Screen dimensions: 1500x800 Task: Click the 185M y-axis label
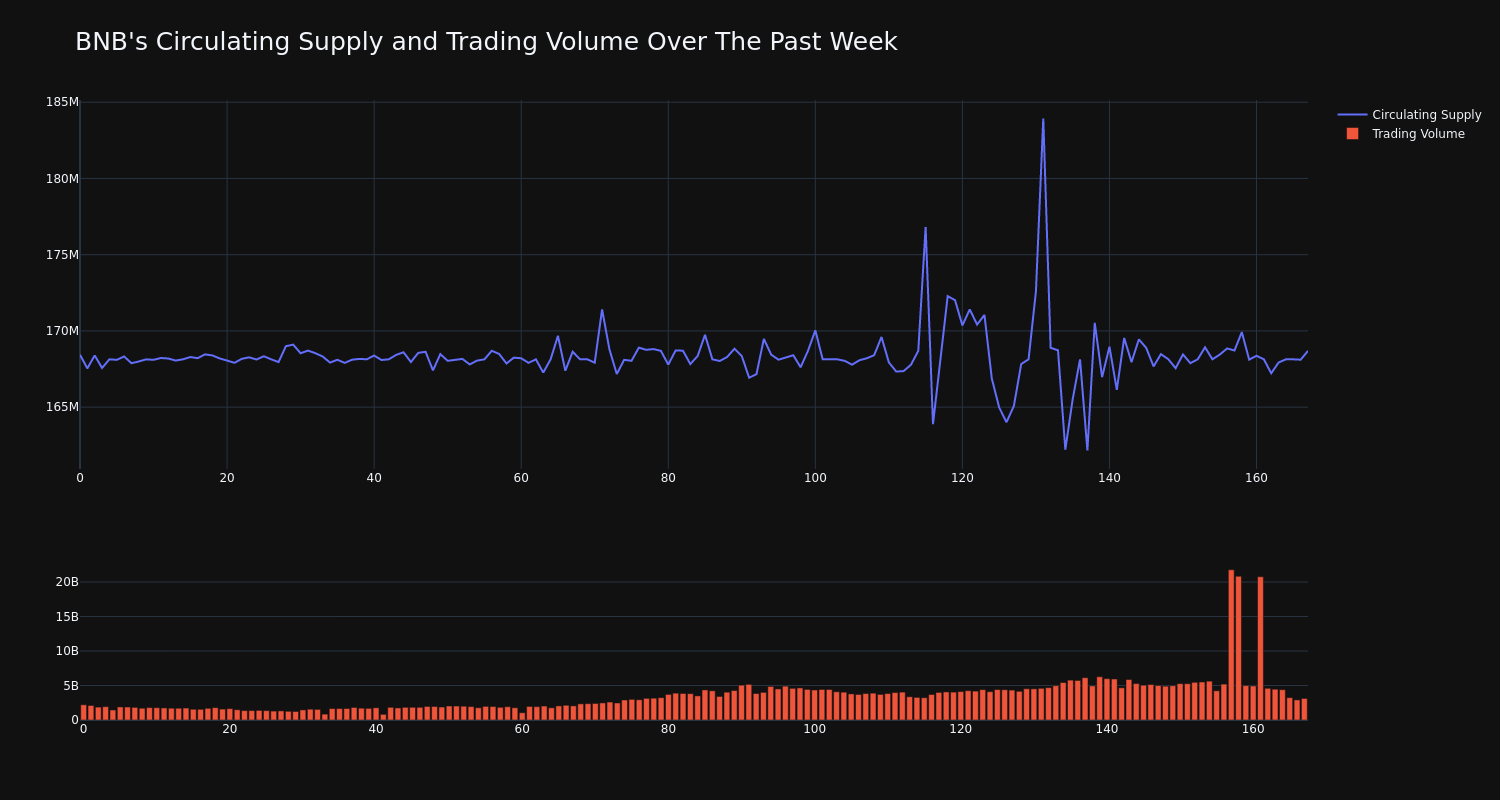click(62, 102)
